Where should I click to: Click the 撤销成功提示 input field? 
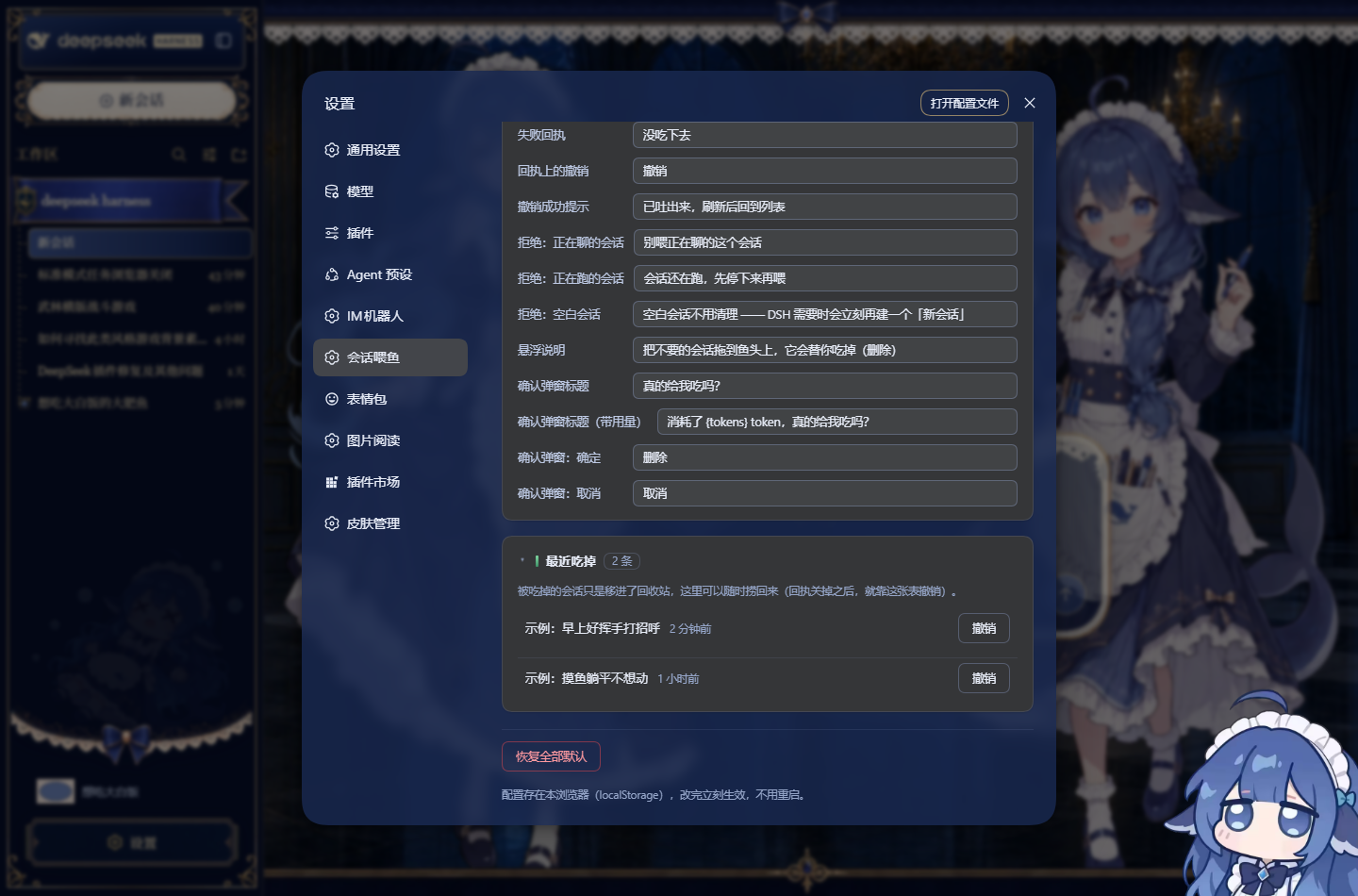point(825,207)
